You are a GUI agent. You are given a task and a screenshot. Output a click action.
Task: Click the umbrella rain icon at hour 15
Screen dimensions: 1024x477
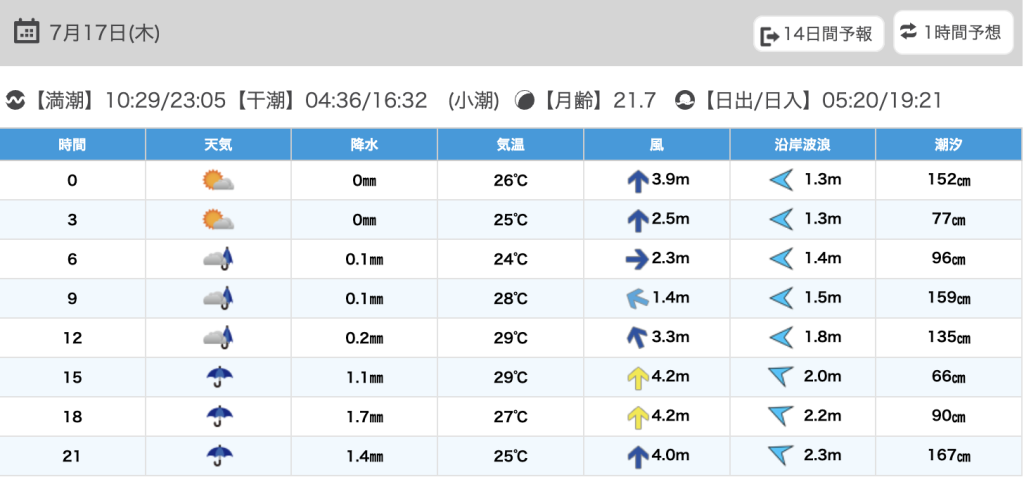(217, 377)
